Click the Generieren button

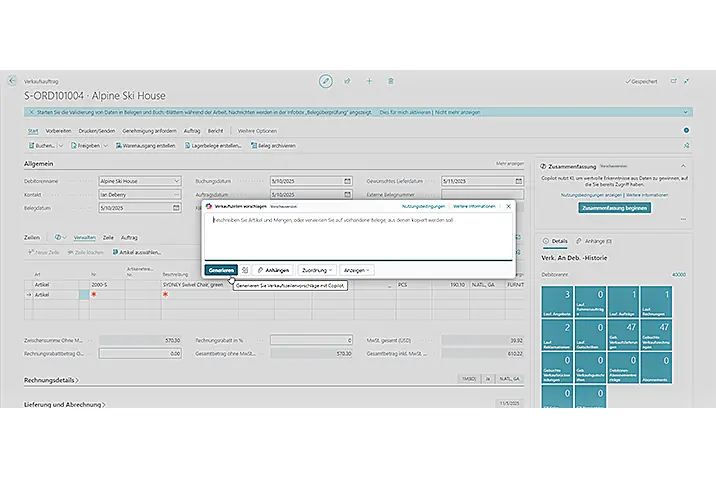pos(221,270)
